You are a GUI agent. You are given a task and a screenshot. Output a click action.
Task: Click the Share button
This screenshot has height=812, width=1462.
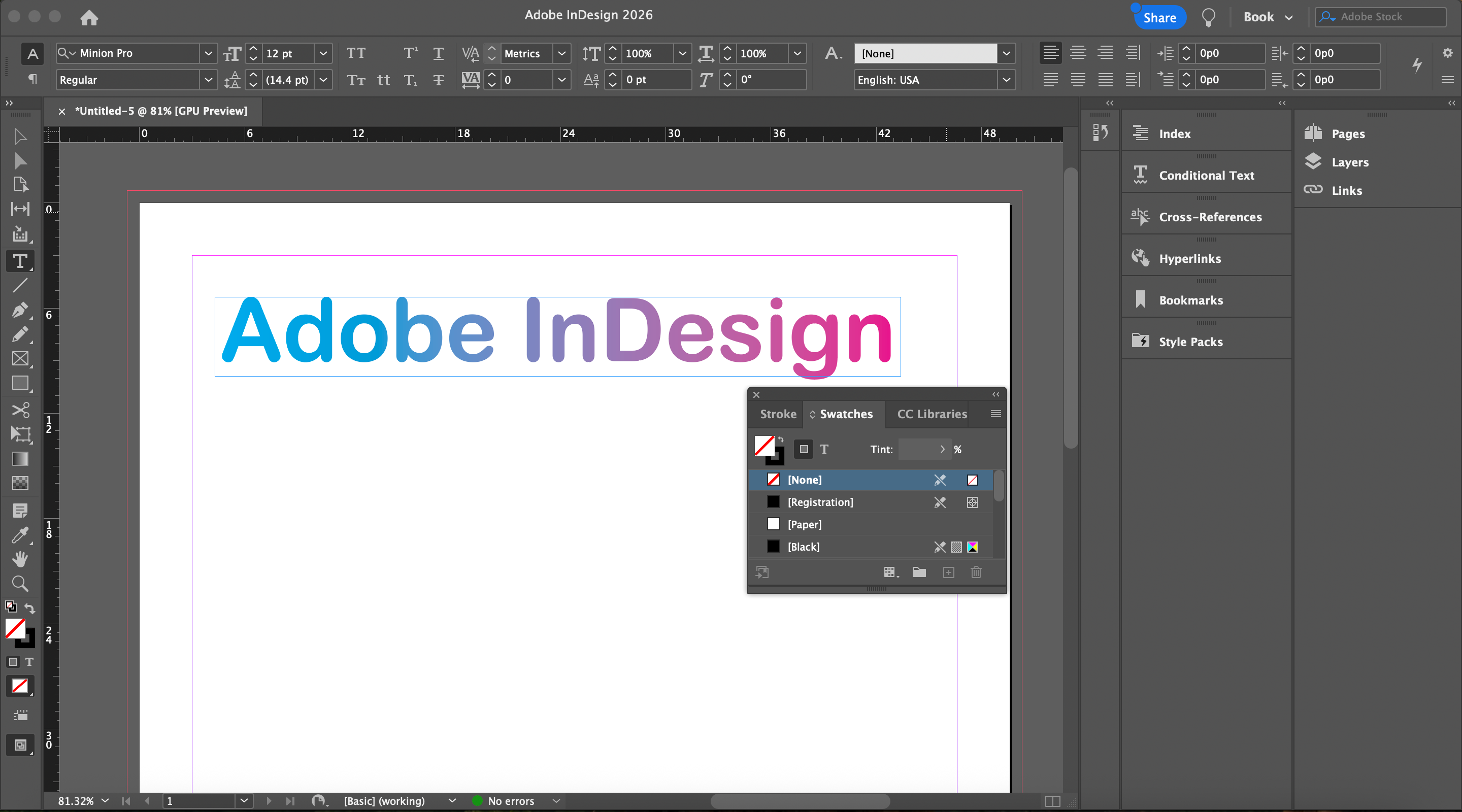(1159, 18)
